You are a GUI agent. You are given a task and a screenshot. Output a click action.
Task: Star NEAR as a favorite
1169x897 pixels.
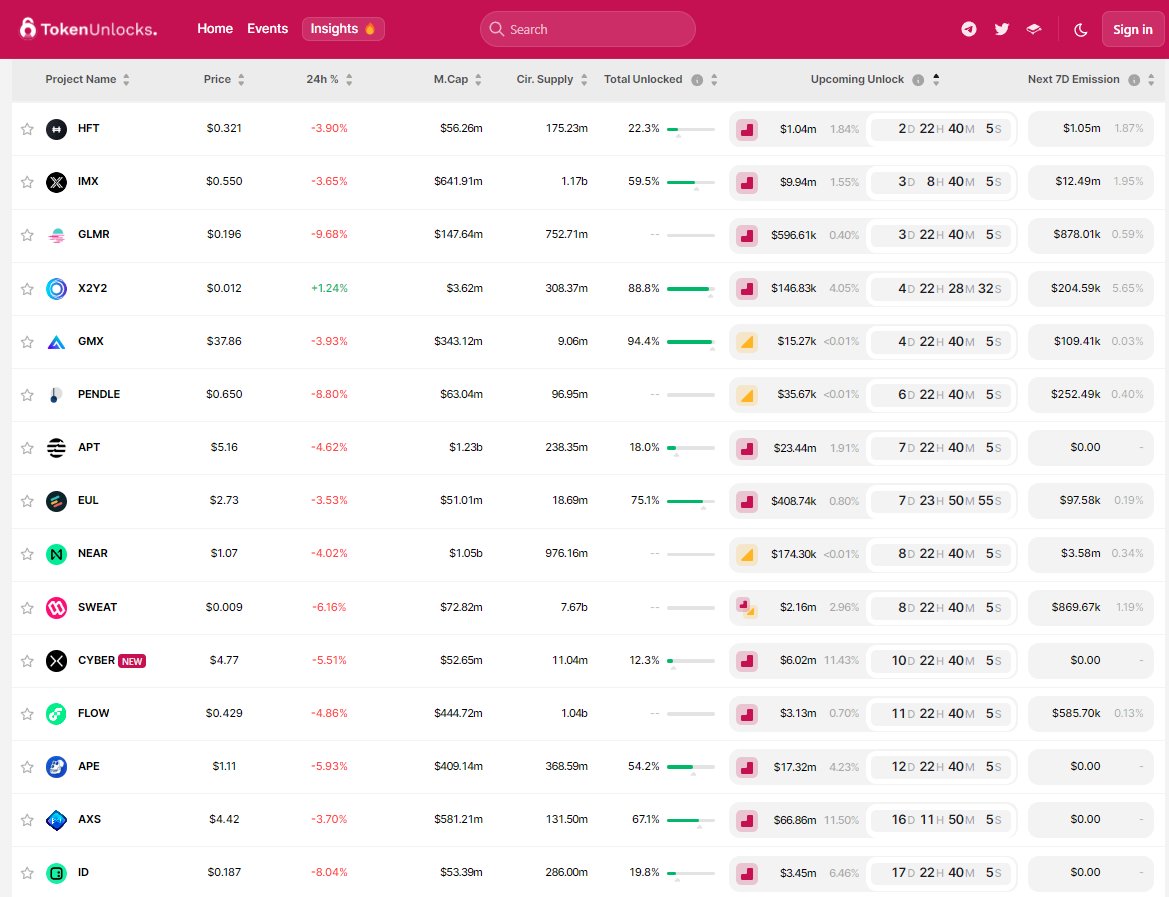click(28, 554)
